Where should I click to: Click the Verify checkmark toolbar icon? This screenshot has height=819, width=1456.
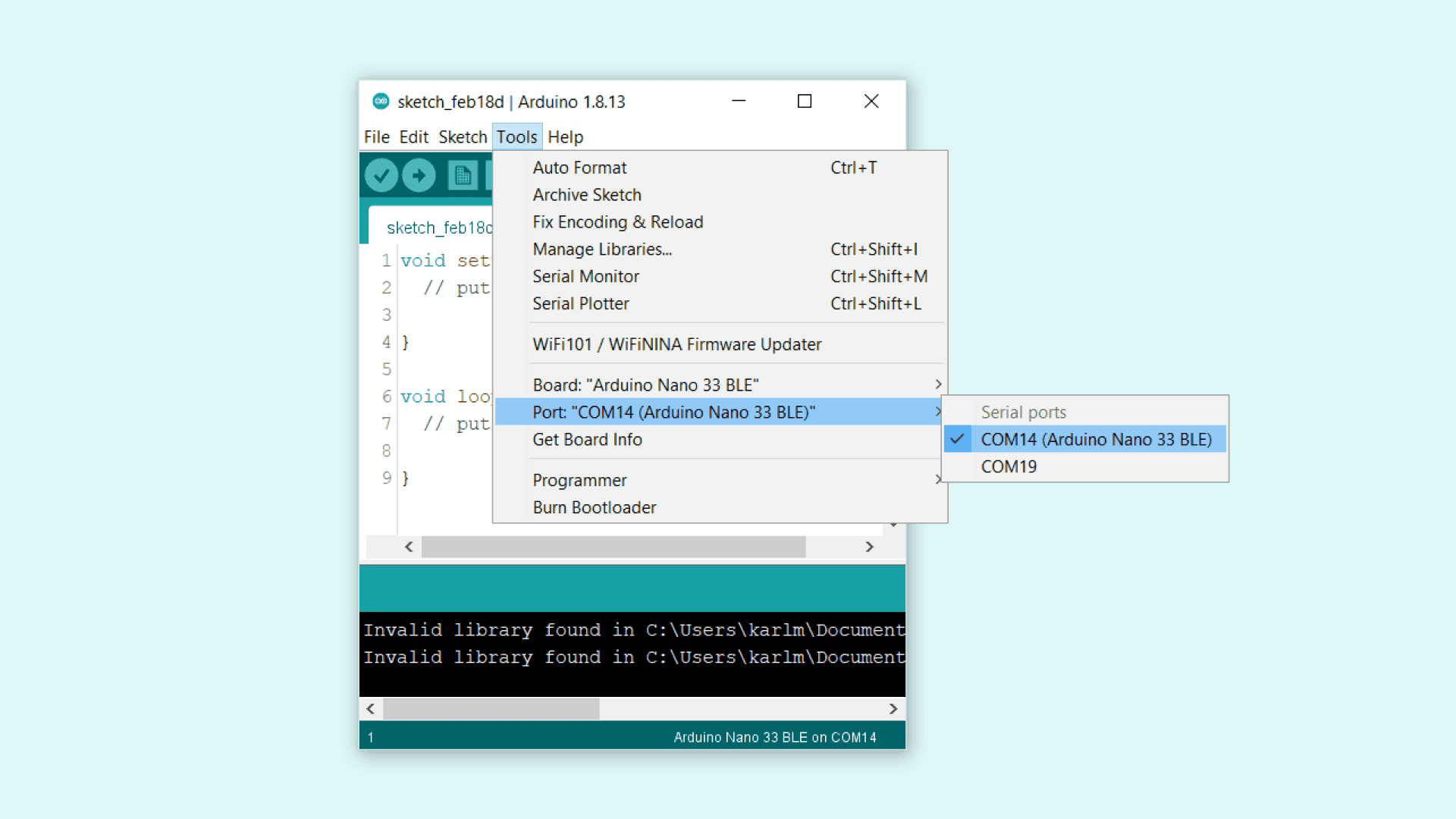pyautogui.click(x=381, y=176)
